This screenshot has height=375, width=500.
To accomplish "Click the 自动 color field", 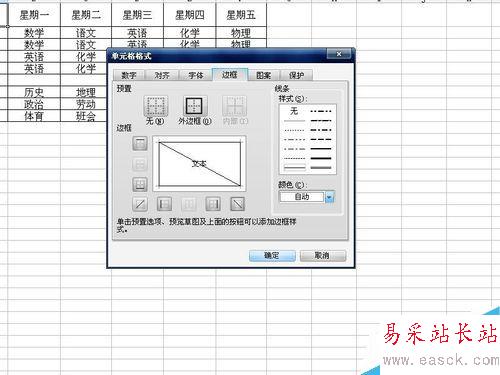I will point(302,197).
